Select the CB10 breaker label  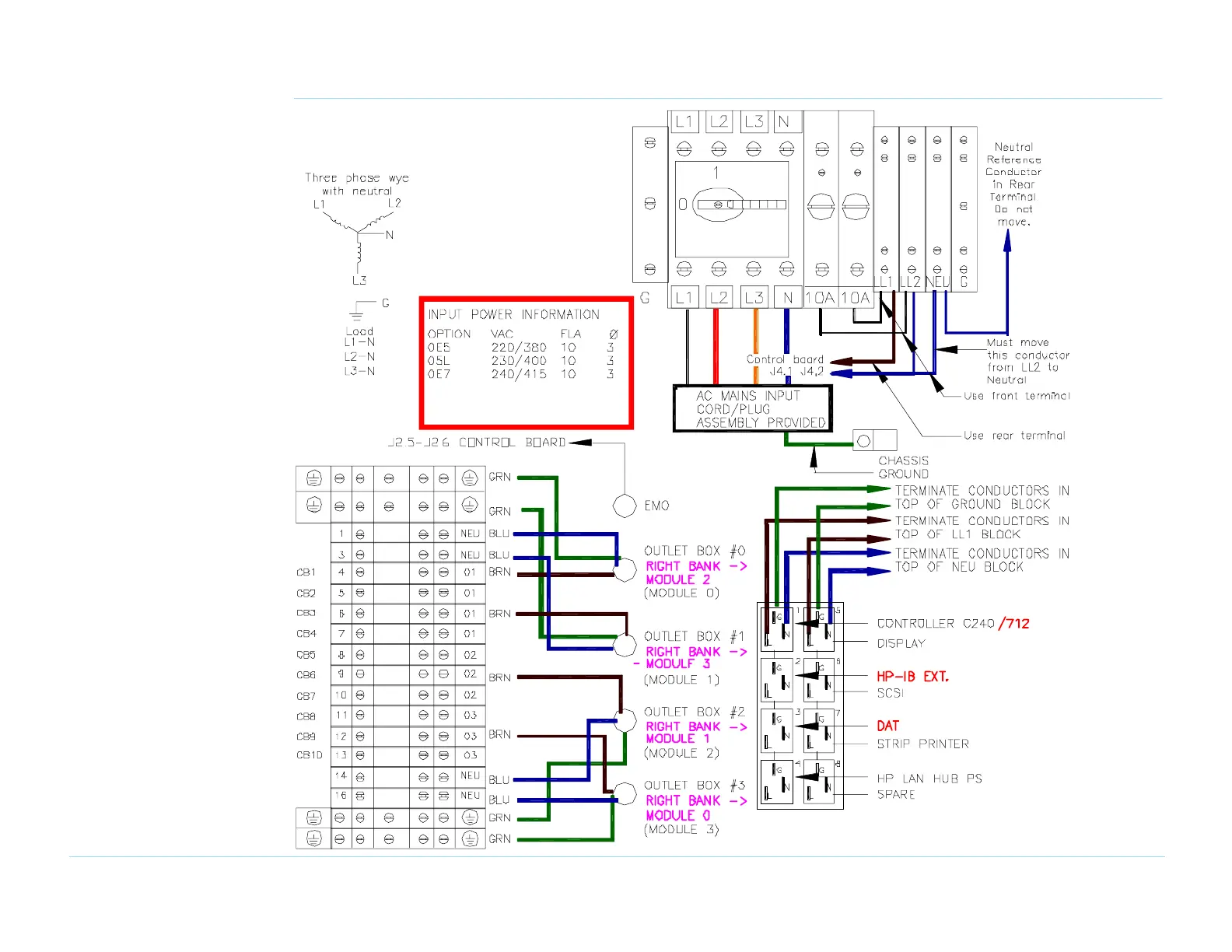[x=310, y=755]
